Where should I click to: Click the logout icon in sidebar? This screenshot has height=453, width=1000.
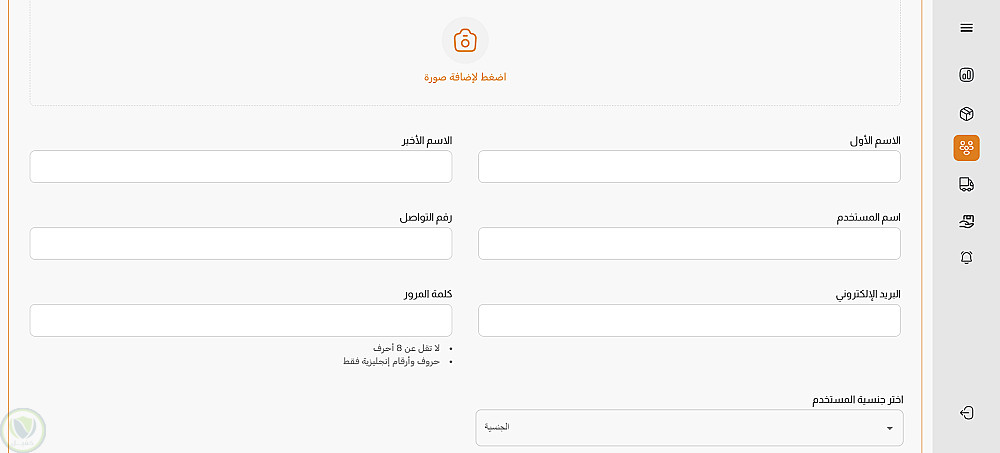966,413
